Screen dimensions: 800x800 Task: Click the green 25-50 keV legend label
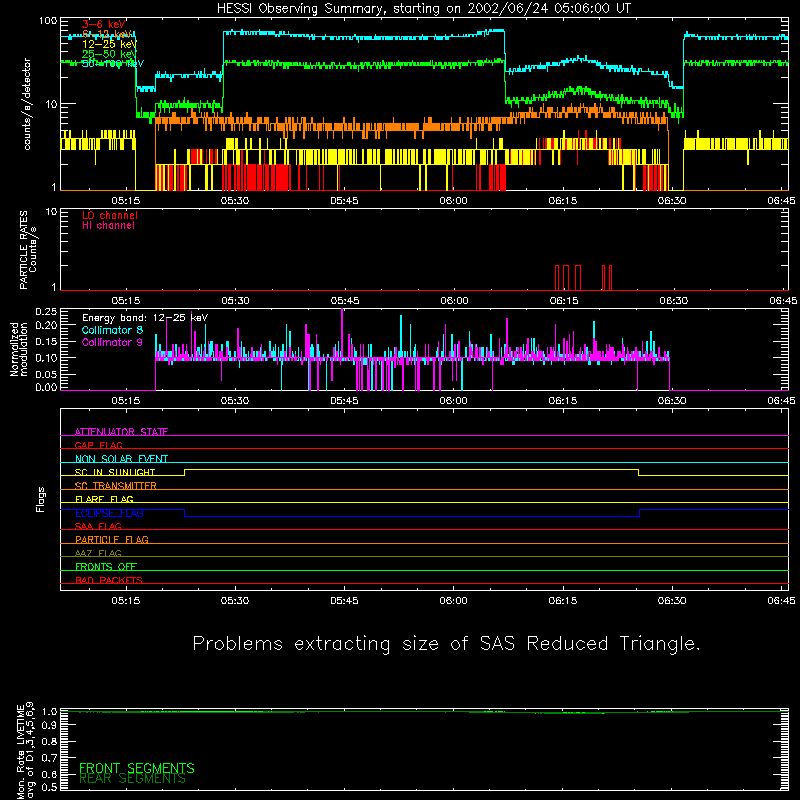click(110, 54)
